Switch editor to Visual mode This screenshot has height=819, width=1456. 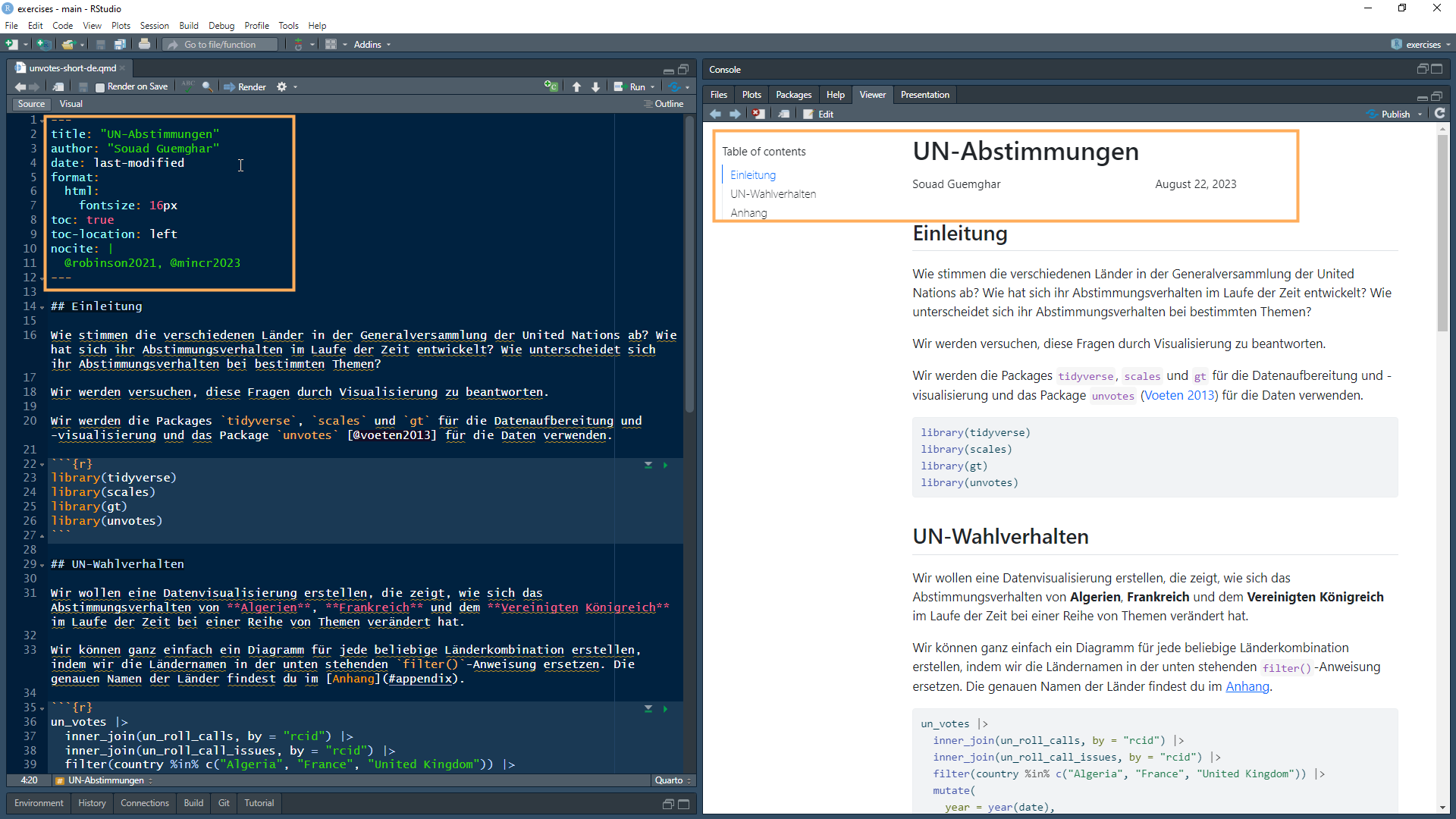(71, 104)
